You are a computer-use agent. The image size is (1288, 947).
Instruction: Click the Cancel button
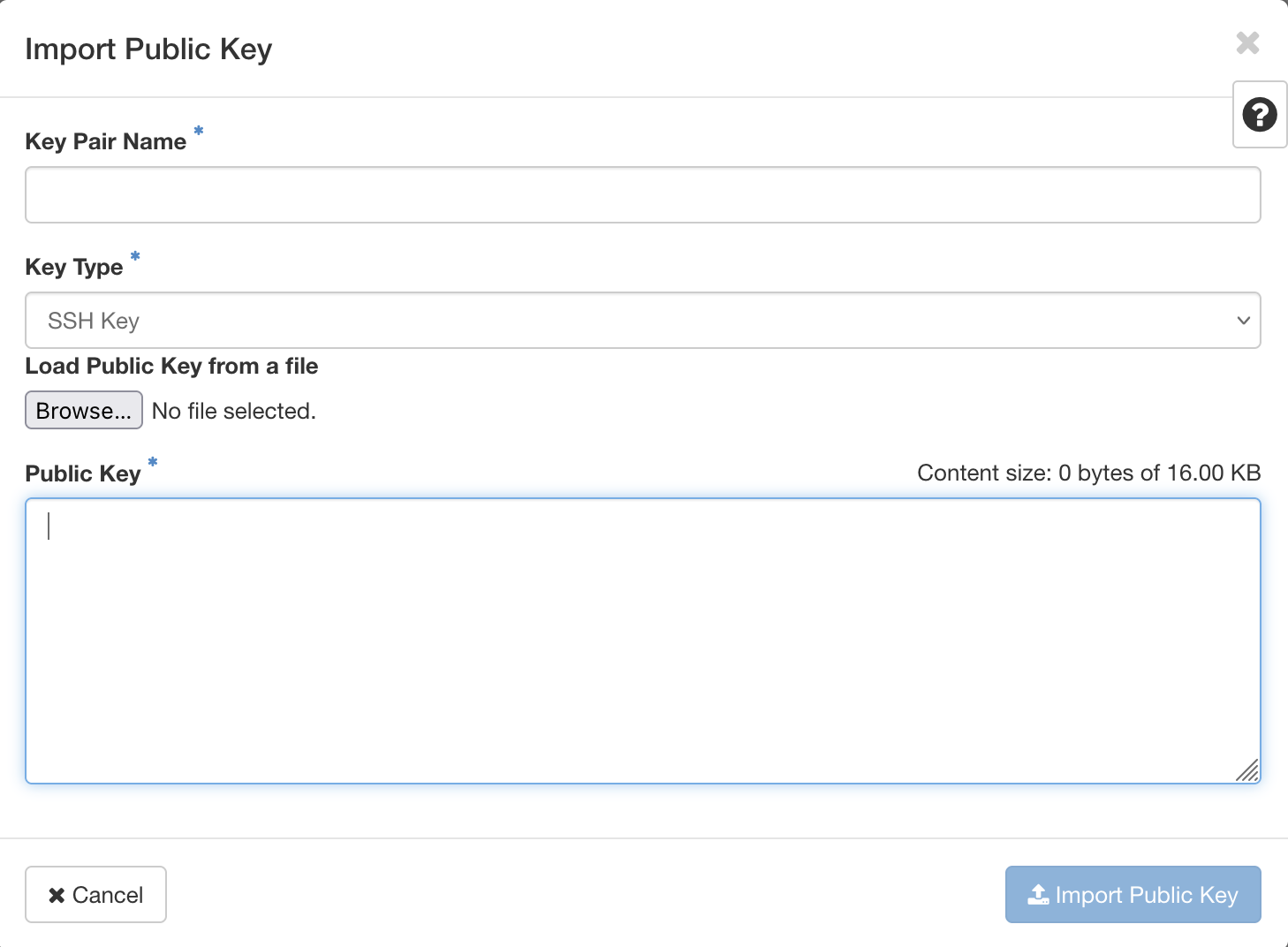[95, 895]
